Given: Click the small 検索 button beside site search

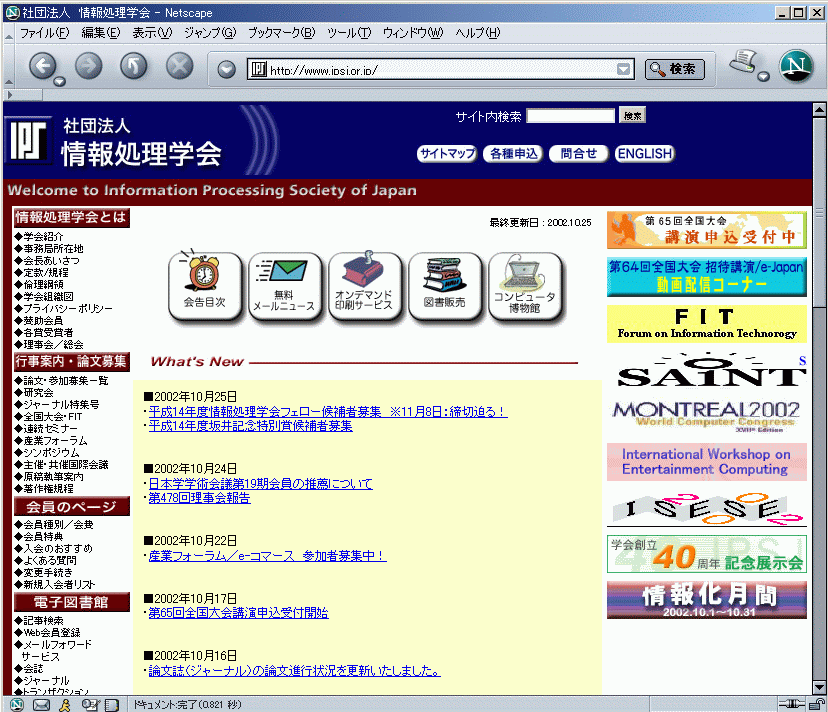Looking at the screenshot, I should [632, 116].
